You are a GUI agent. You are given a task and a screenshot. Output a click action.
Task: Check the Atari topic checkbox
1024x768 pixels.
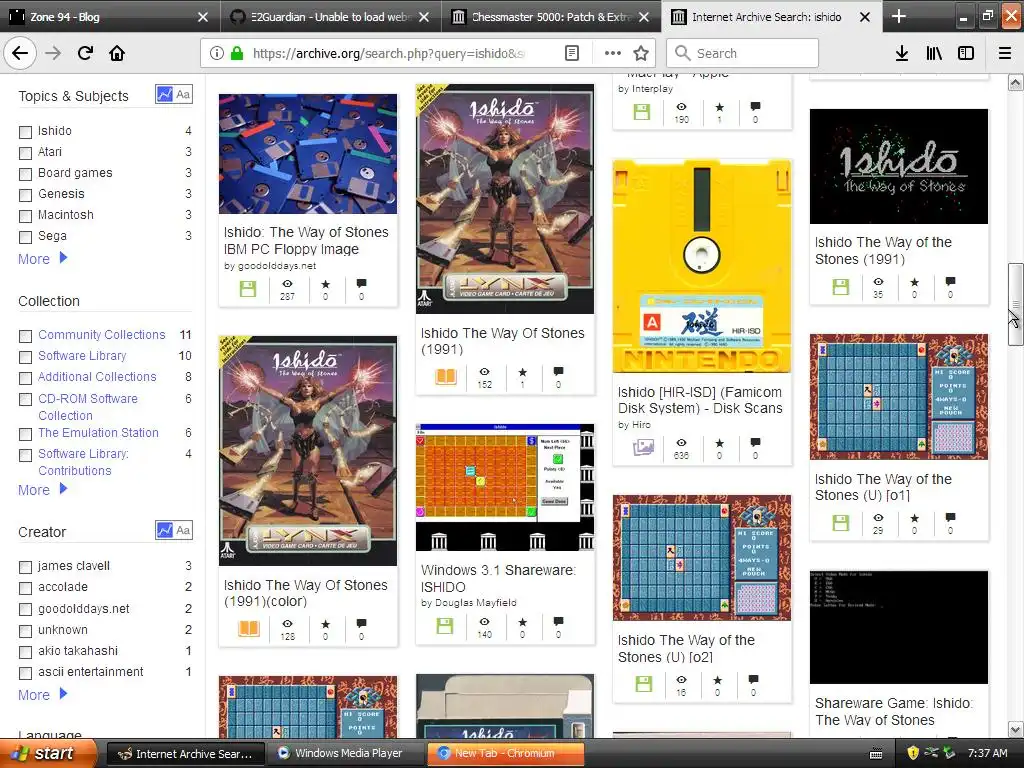click(25, 153)
